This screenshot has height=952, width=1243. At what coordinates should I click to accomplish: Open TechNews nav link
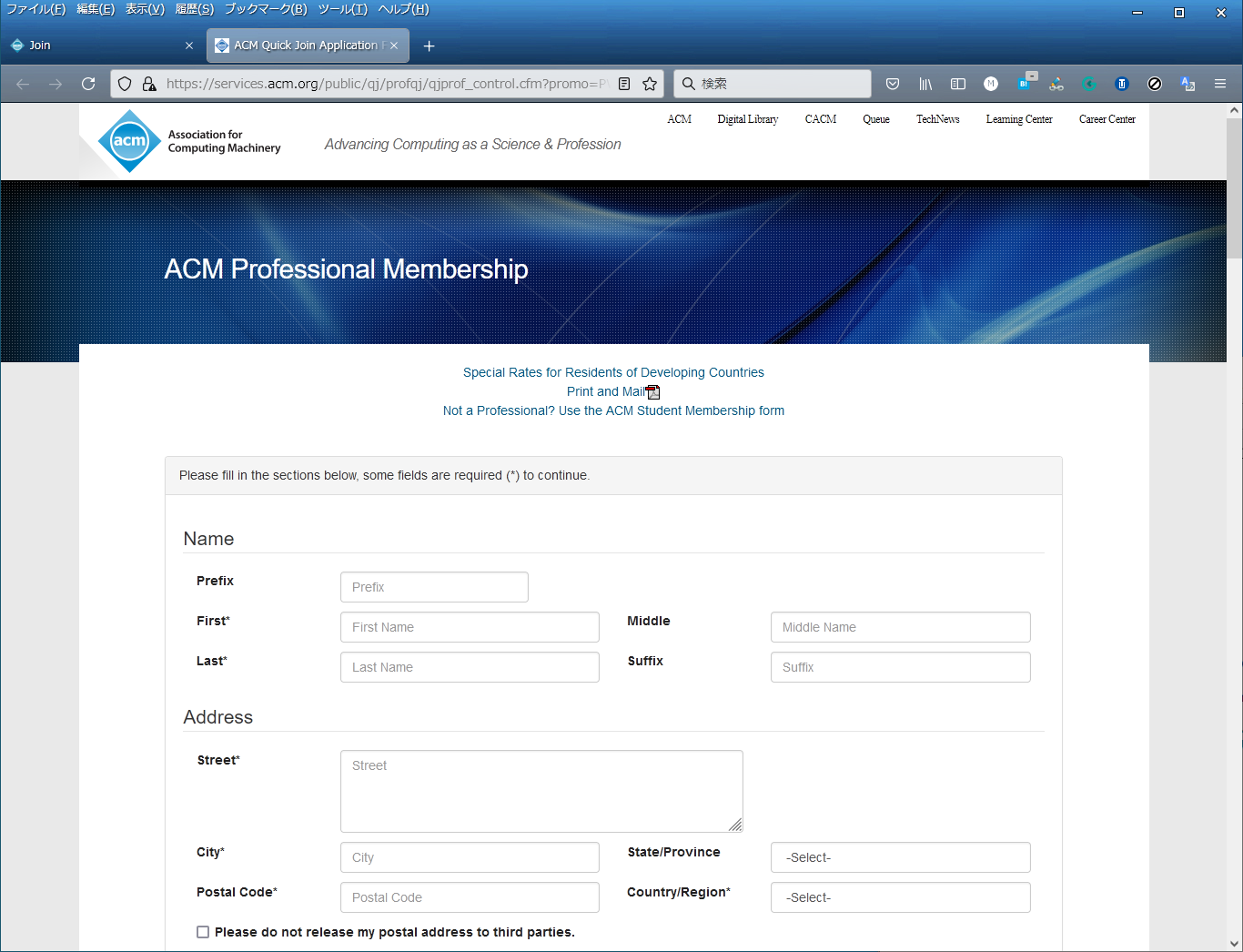[x=937, y=119]
